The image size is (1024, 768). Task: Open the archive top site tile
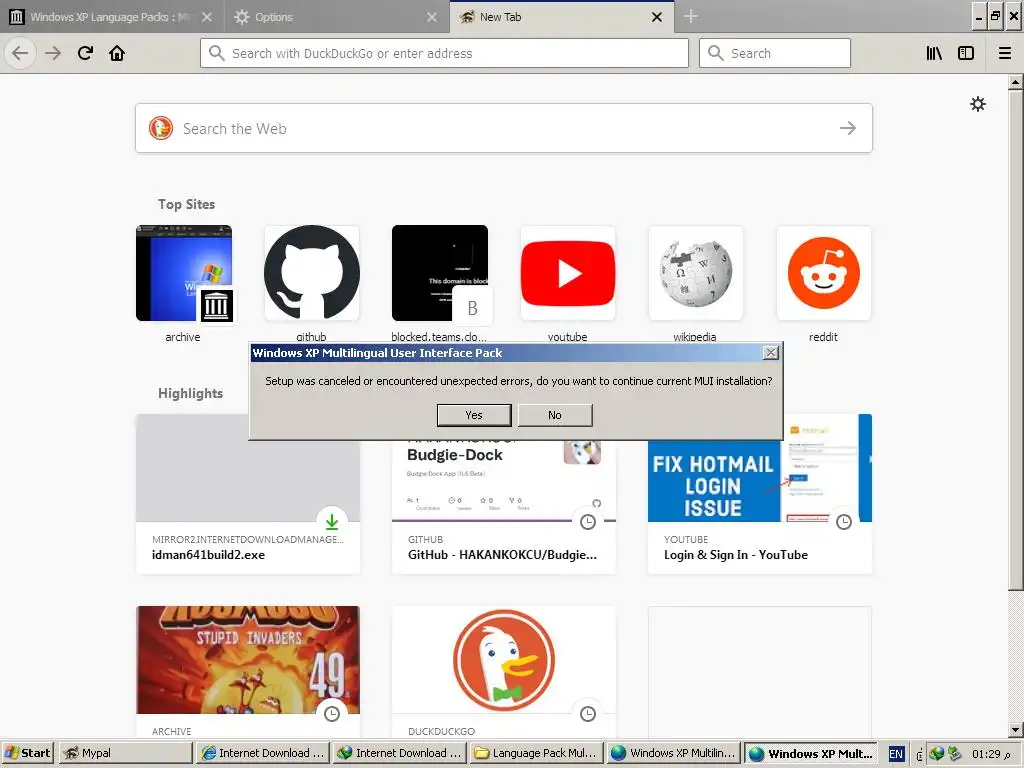184,273
